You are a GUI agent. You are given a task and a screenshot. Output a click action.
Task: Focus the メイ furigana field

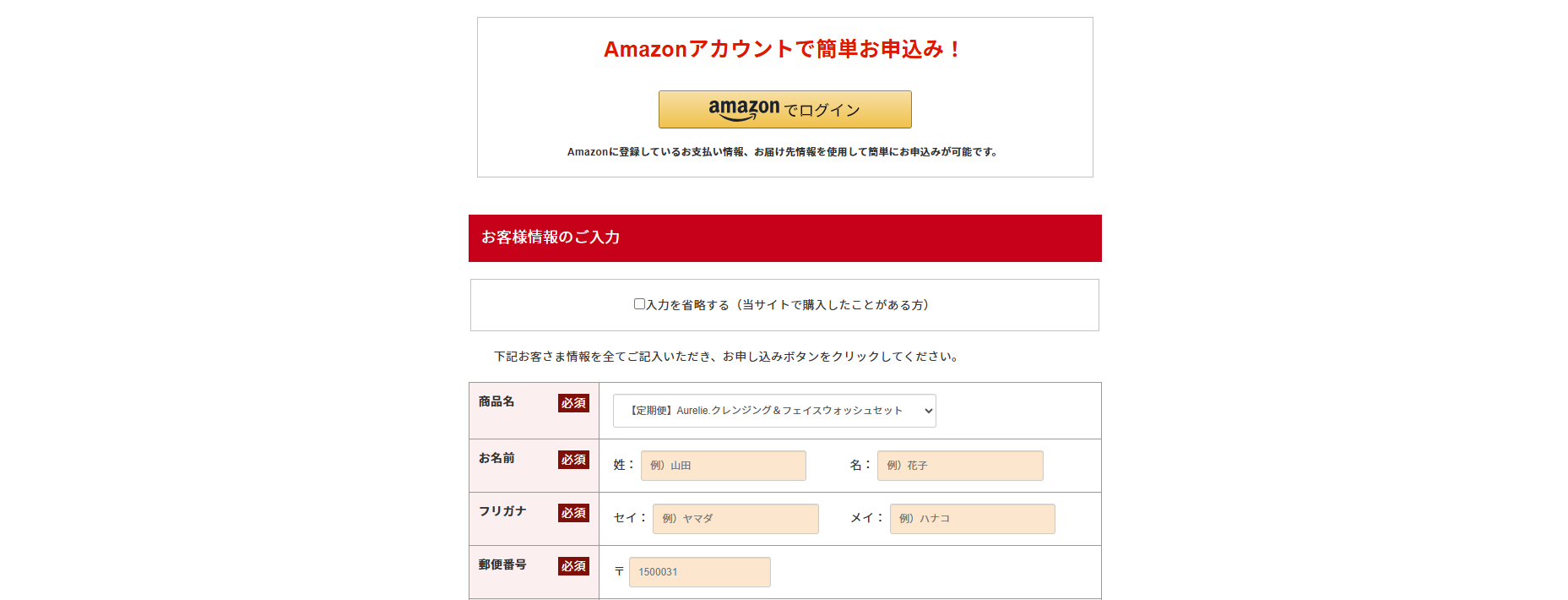[973, 519]
